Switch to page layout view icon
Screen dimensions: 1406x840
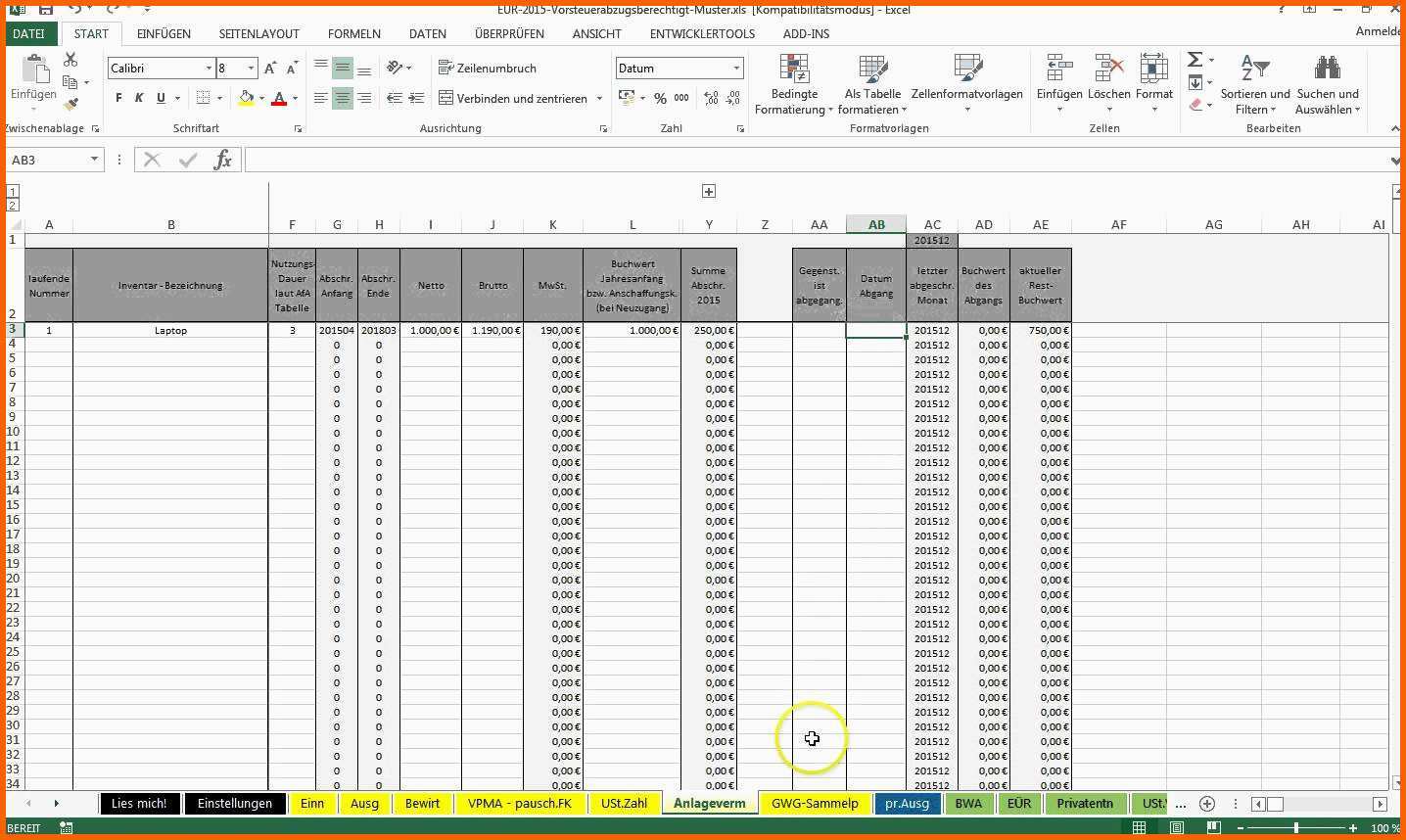[1177, 828]
